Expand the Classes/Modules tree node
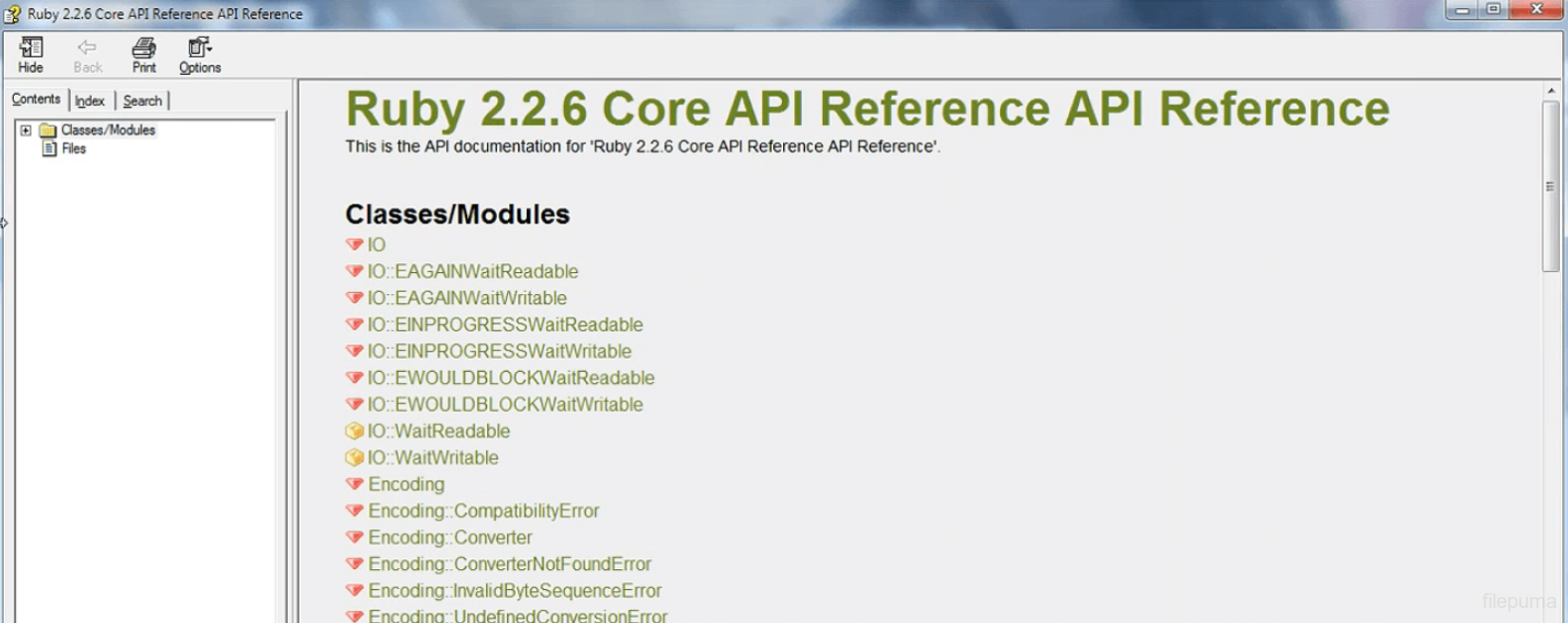The height and width of the screenshot is (623, 1568). pos(26,131)
